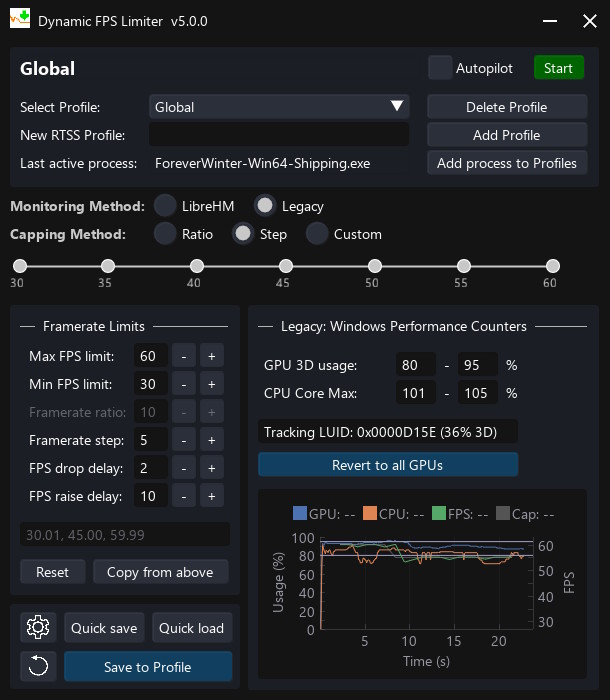Click the Min FPS limit value field

tap(151, 384)
